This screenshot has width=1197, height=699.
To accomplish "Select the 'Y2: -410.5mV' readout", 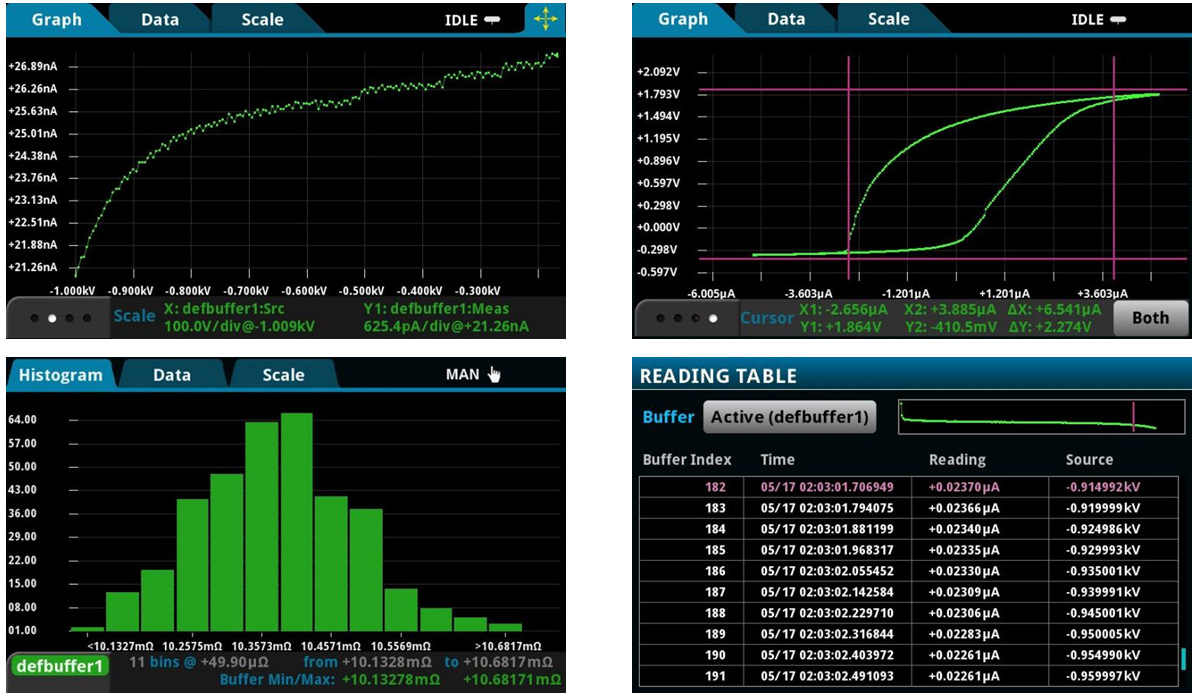I will point(949,327).
